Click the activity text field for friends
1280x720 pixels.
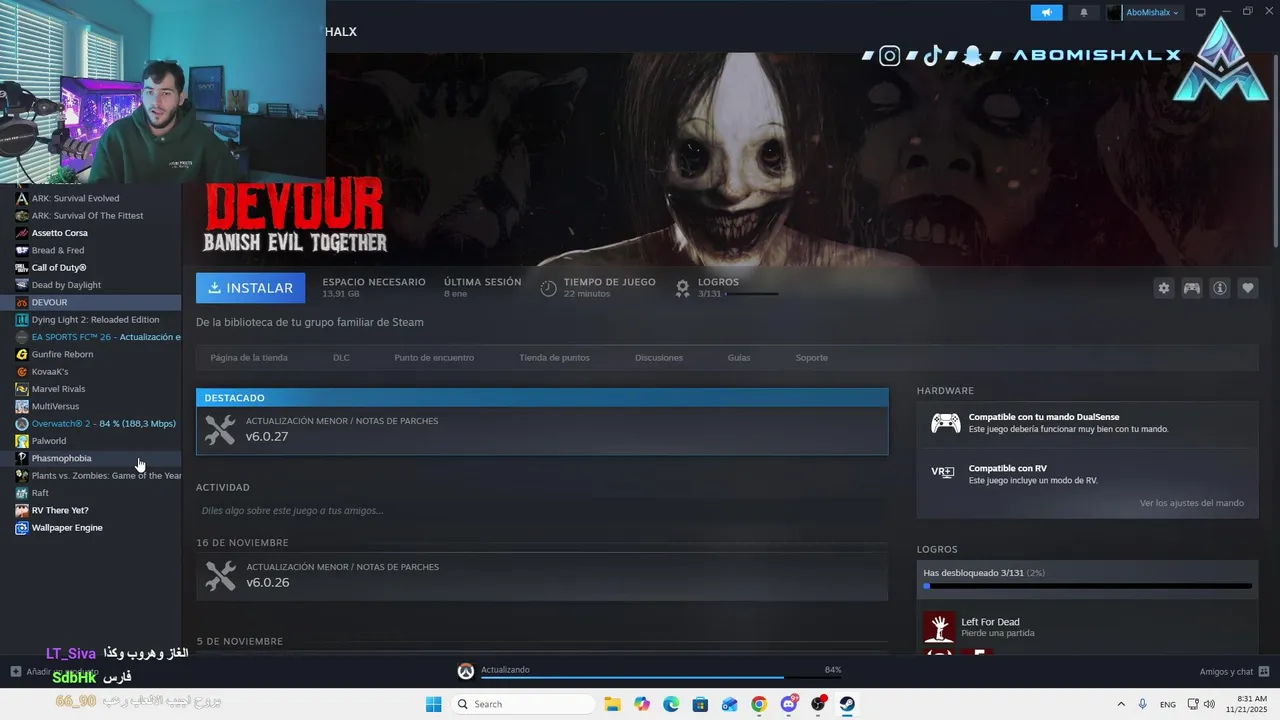(542, 510)
